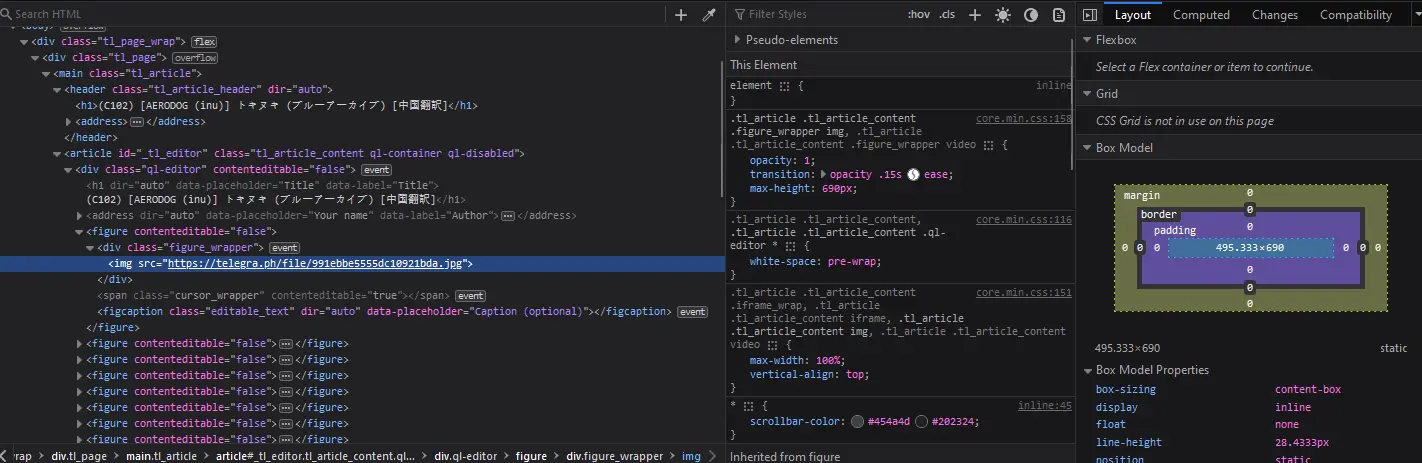
Task: Add a new style rule with plus icon
Action: pyautogui.click(x=975, y=15)
